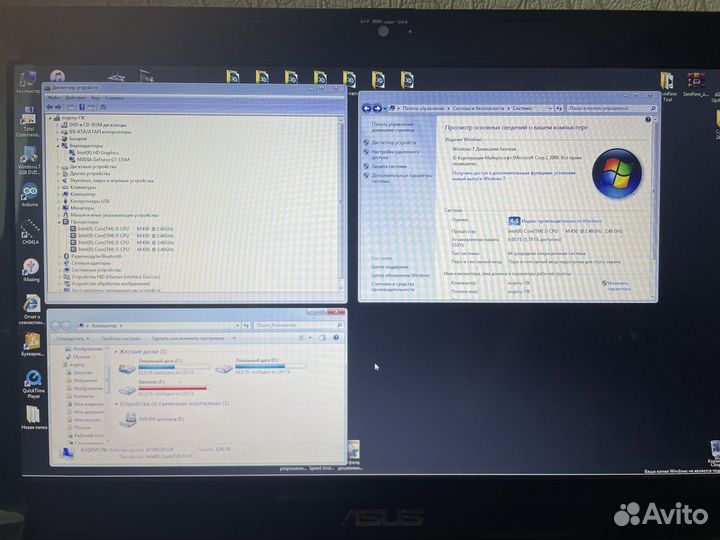Open the CH341A desktop shortcut

pyautogui.click(x=30, y=231)
